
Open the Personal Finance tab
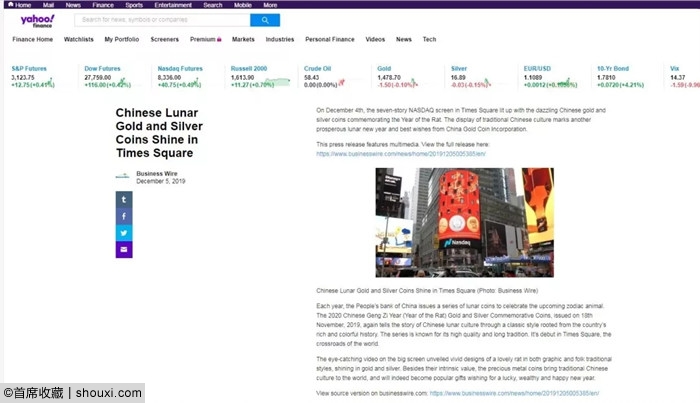330,39
